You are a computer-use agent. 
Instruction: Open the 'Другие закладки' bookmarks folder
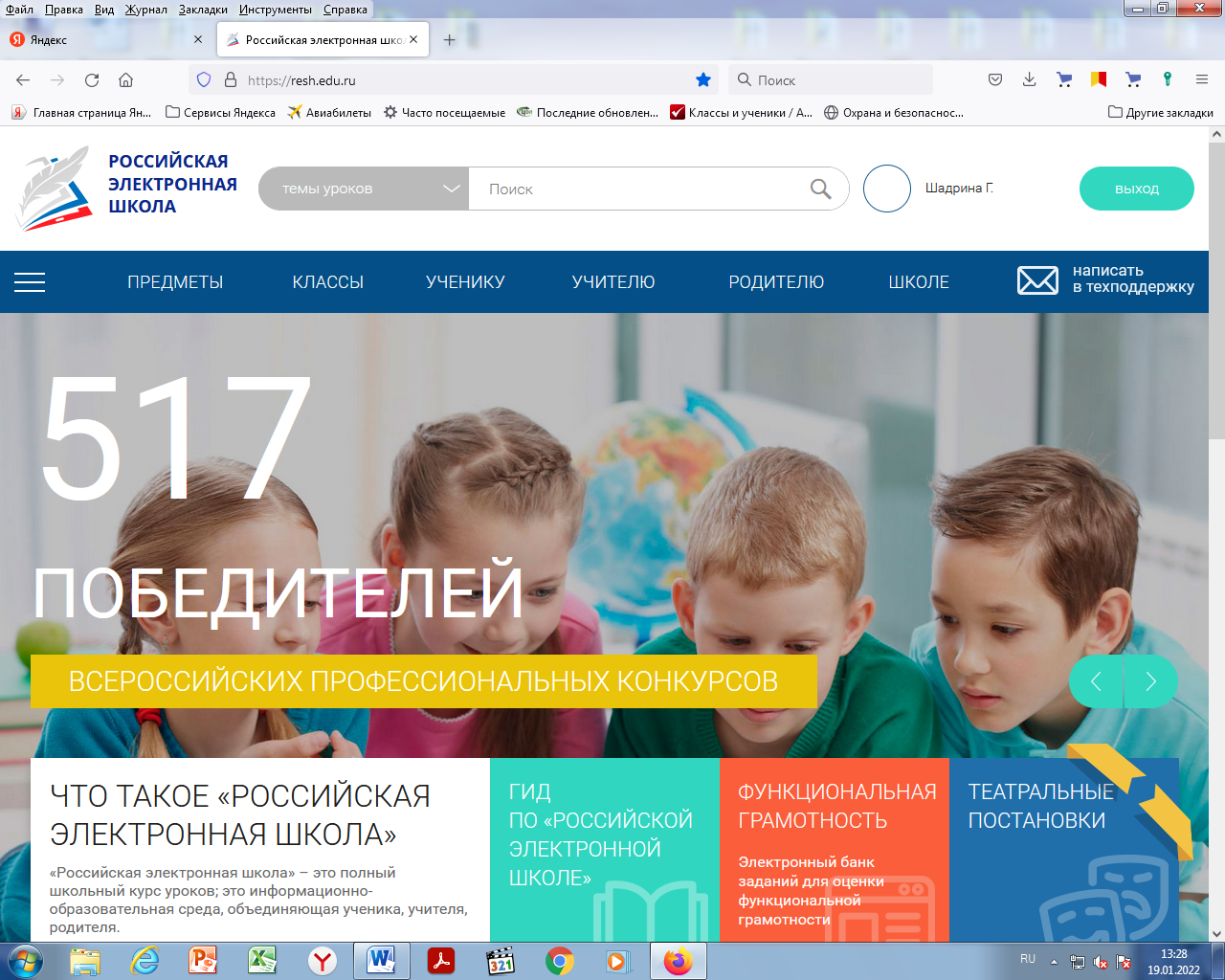(x=1160, y=113)
